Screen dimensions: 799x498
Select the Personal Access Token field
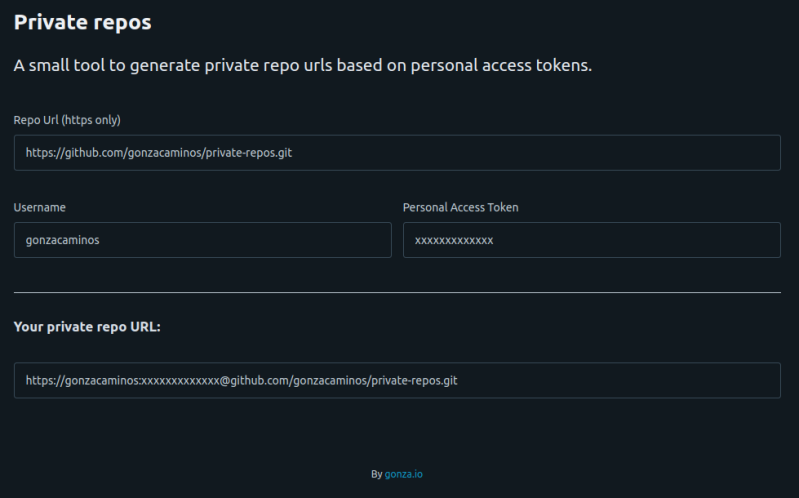point(592,240)
